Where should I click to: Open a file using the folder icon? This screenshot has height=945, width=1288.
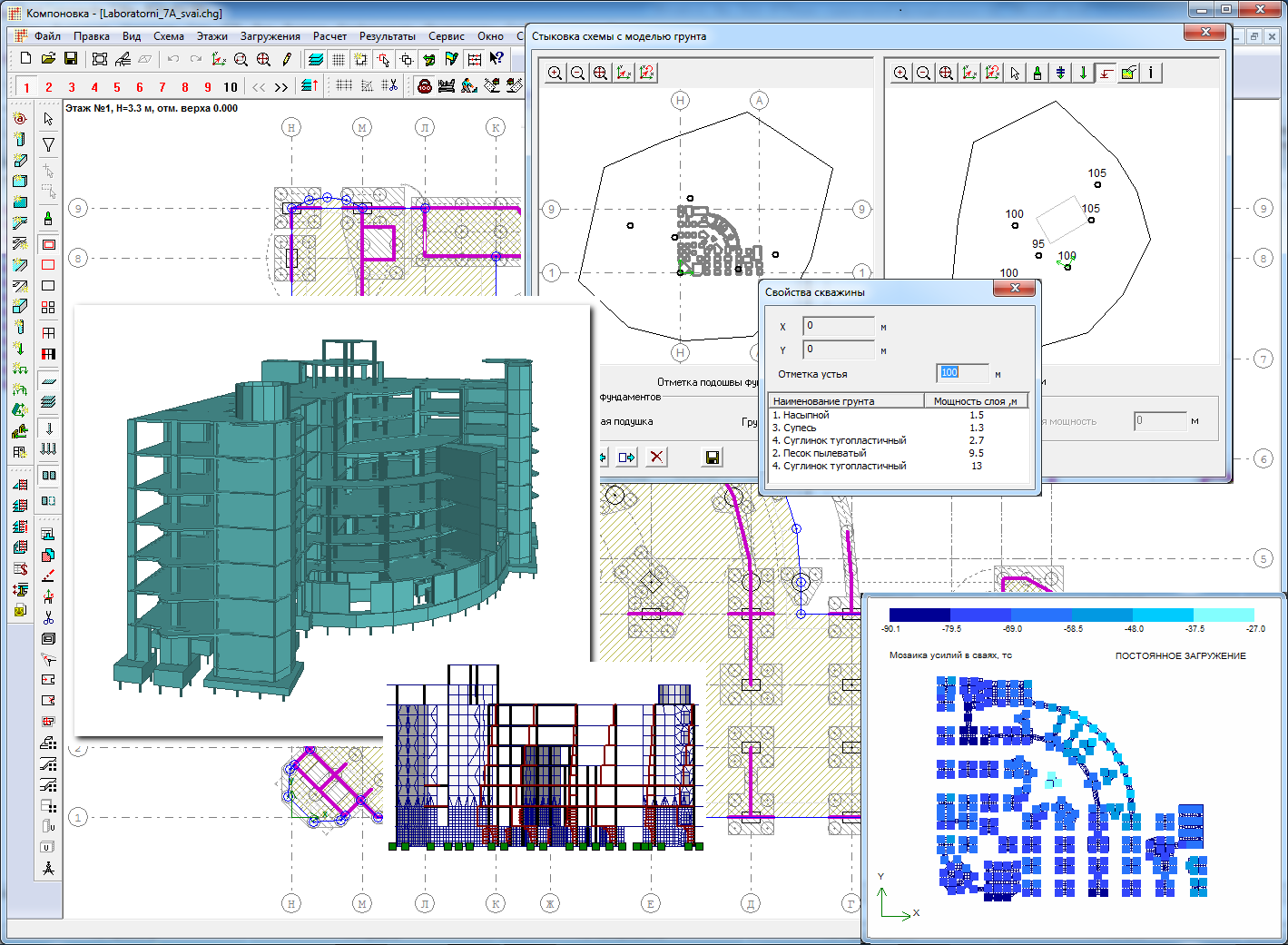click(48, 59)
